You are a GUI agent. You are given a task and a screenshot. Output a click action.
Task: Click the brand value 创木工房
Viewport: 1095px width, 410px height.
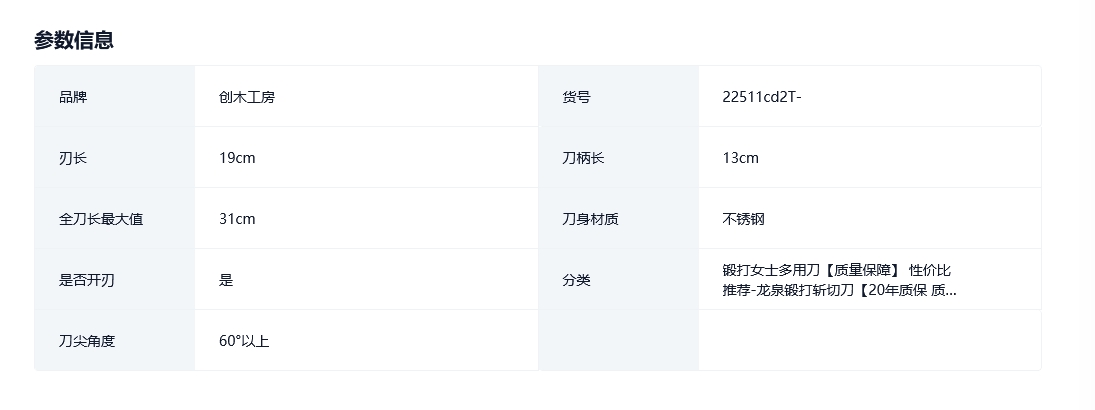click(247, 97)
